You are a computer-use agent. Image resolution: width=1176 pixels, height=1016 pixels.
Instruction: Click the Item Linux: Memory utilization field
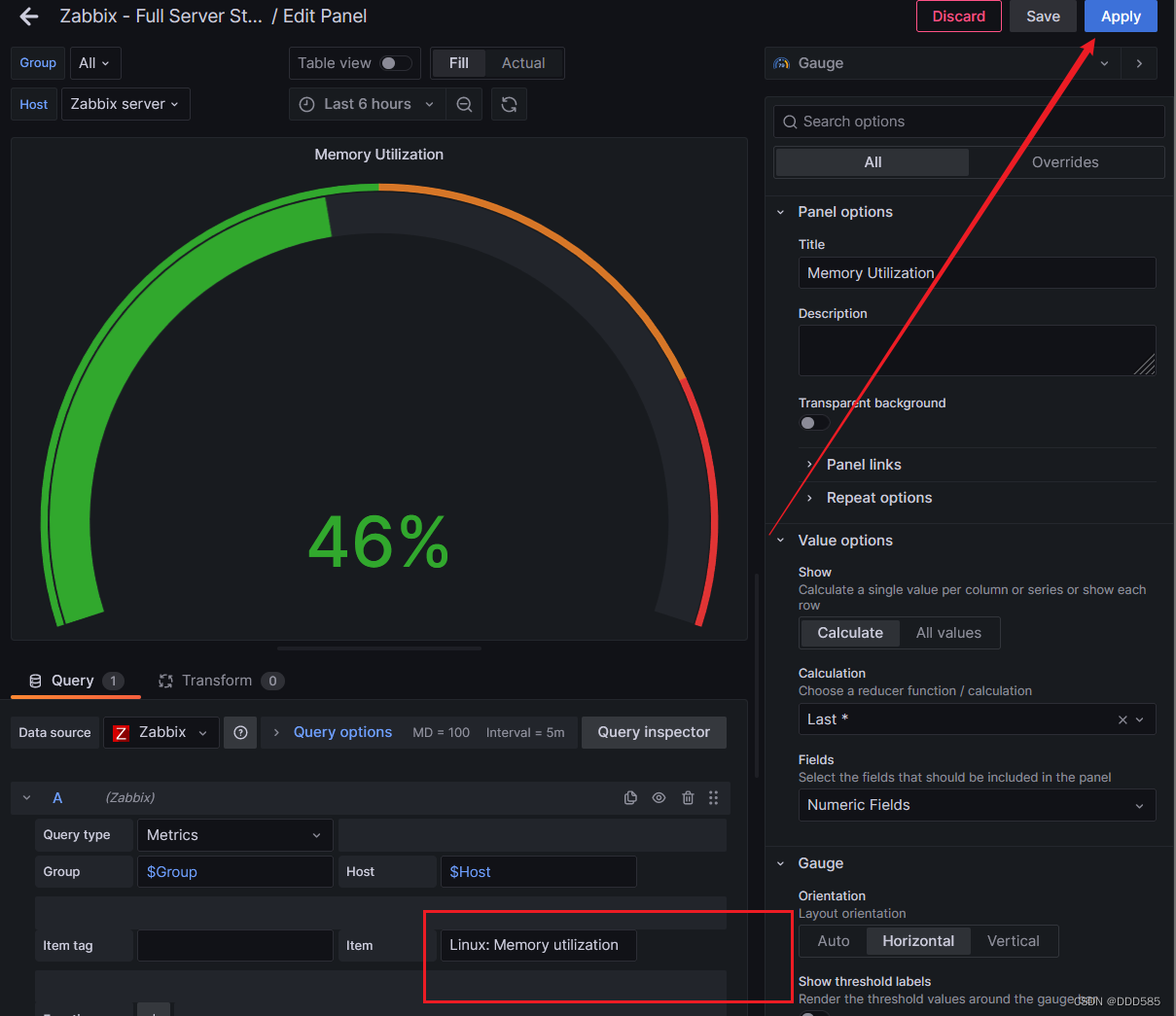tap(539, 945)
